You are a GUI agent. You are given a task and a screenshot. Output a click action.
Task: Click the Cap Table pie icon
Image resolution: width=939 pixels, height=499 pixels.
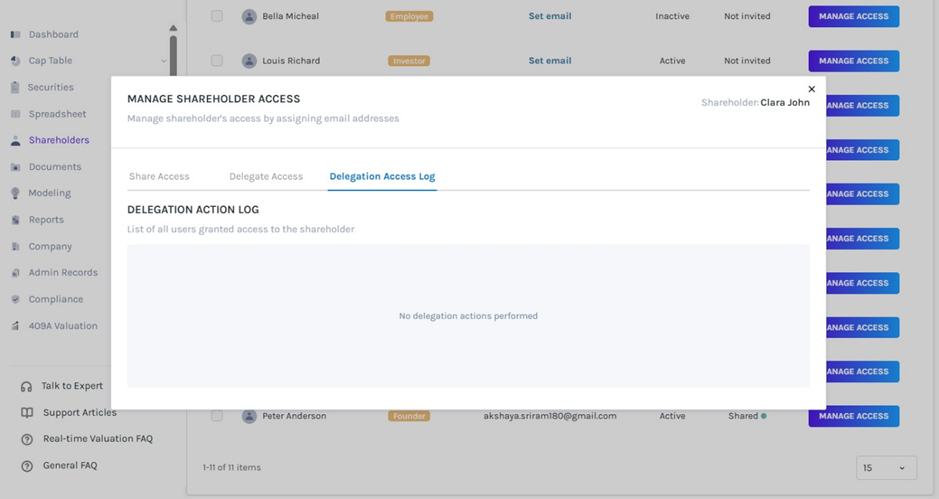click(16, 61)
